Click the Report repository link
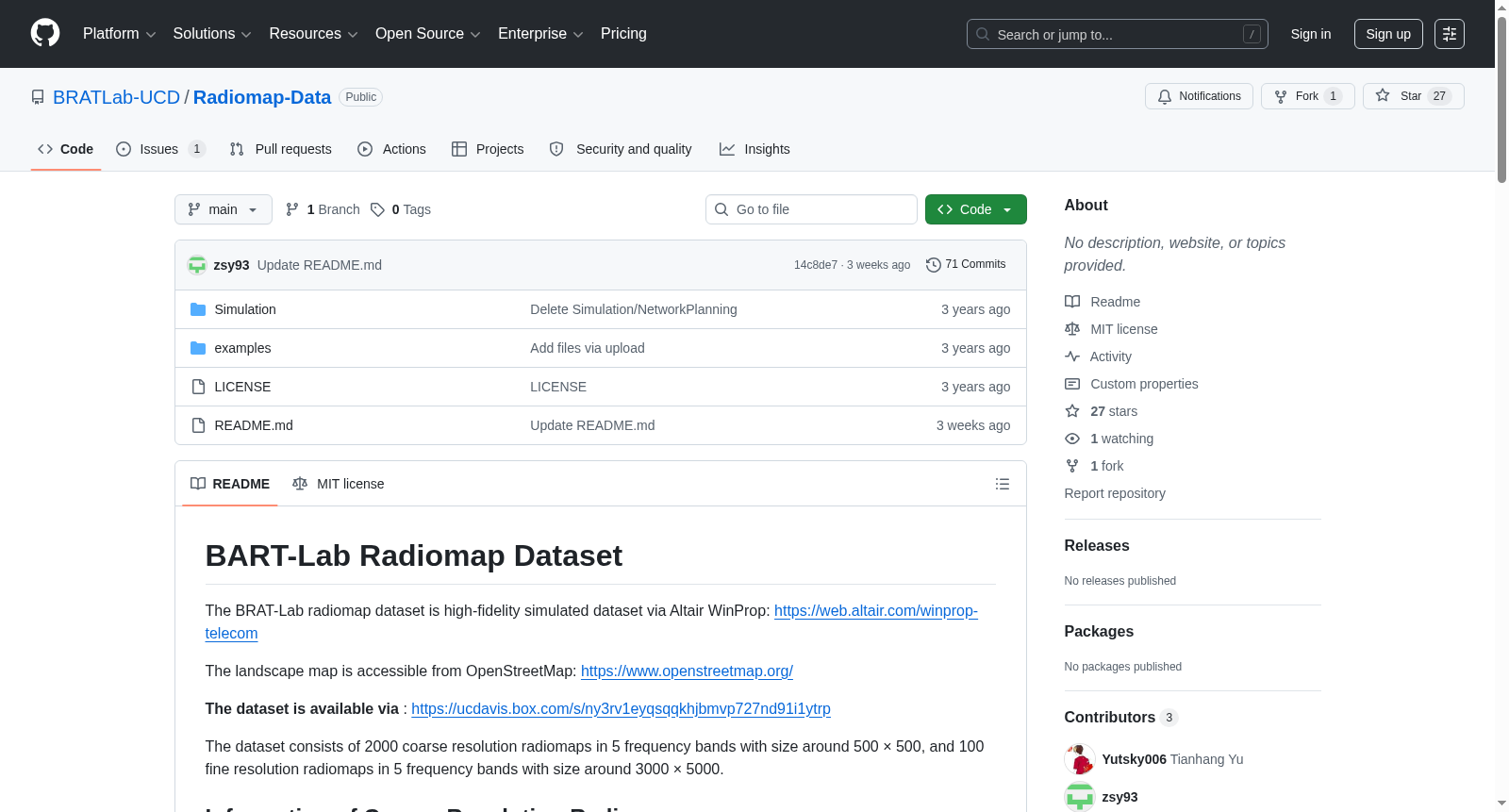The height and width of the screenshot is (812, 1509). click(x=1115, y=493)
